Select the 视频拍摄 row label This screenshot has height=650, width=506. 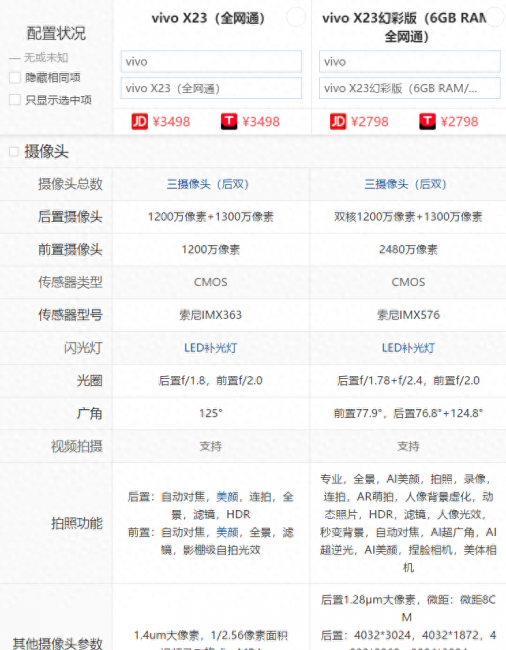pos(77,446)
